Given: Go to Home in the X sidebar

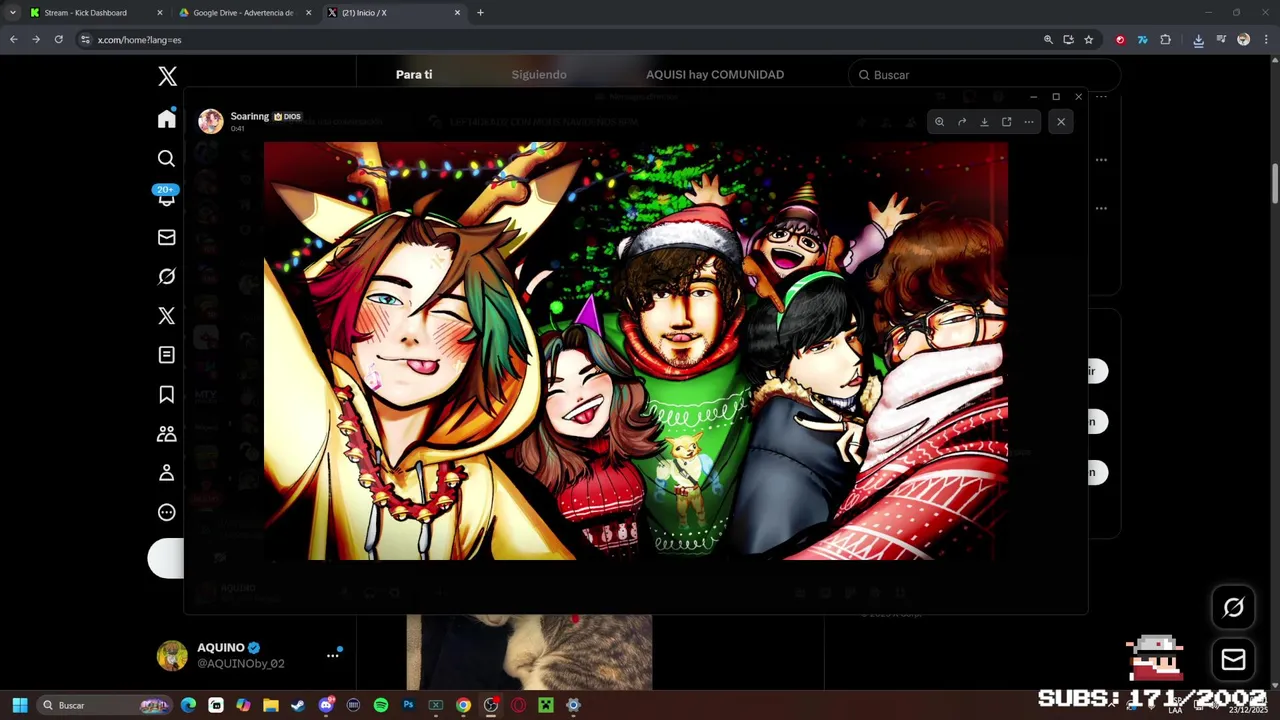Looking at the screenshot, I should click(x=167, y=119).
